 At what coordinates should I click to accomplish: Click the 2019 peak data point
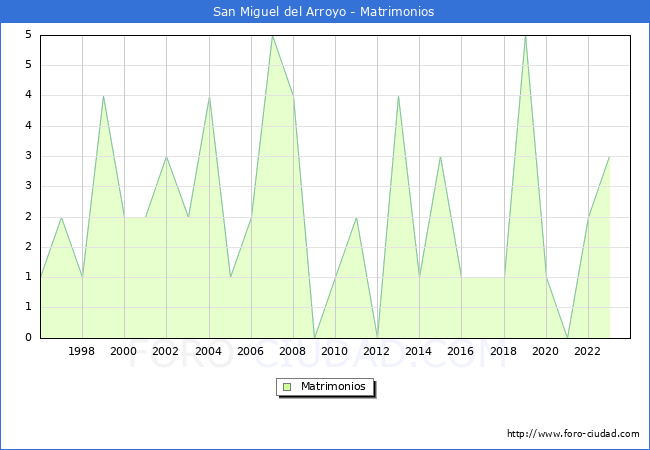tap(525, 35)
